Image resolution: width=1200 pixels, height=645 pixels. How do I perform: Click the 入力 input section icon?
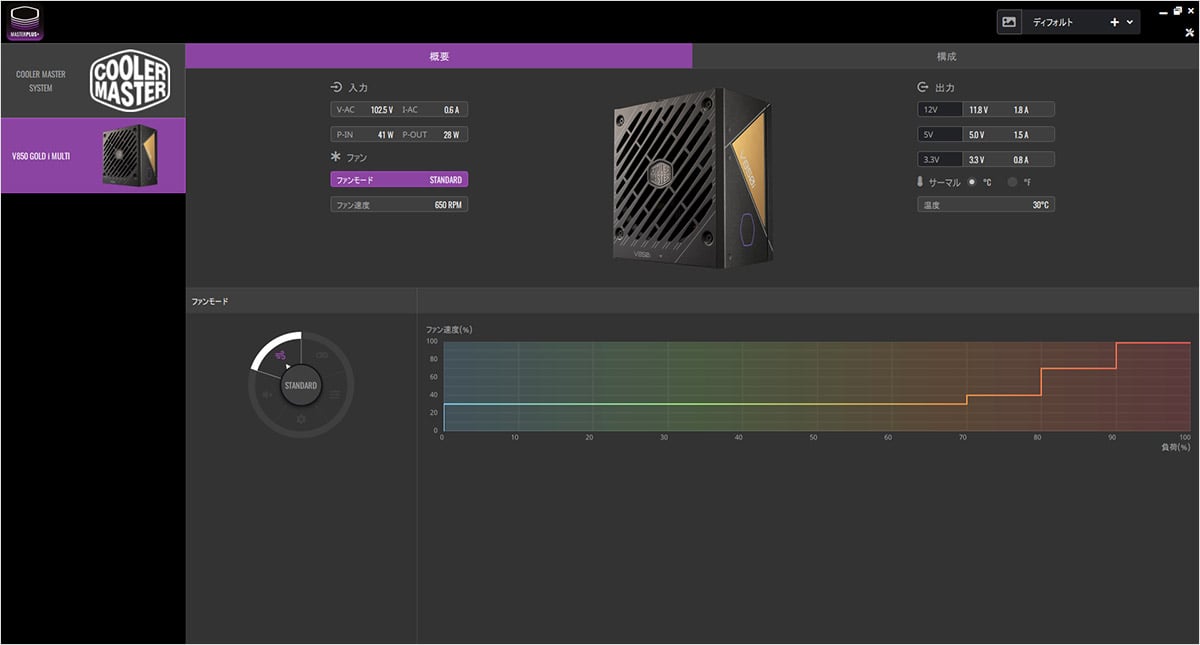click(336, 87)
